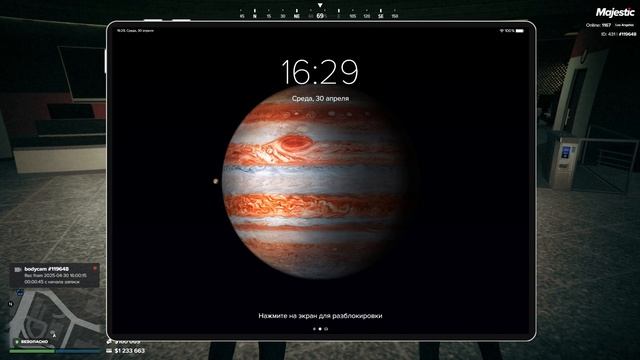Click the 16:29 lock screen clock

point(320,72)
